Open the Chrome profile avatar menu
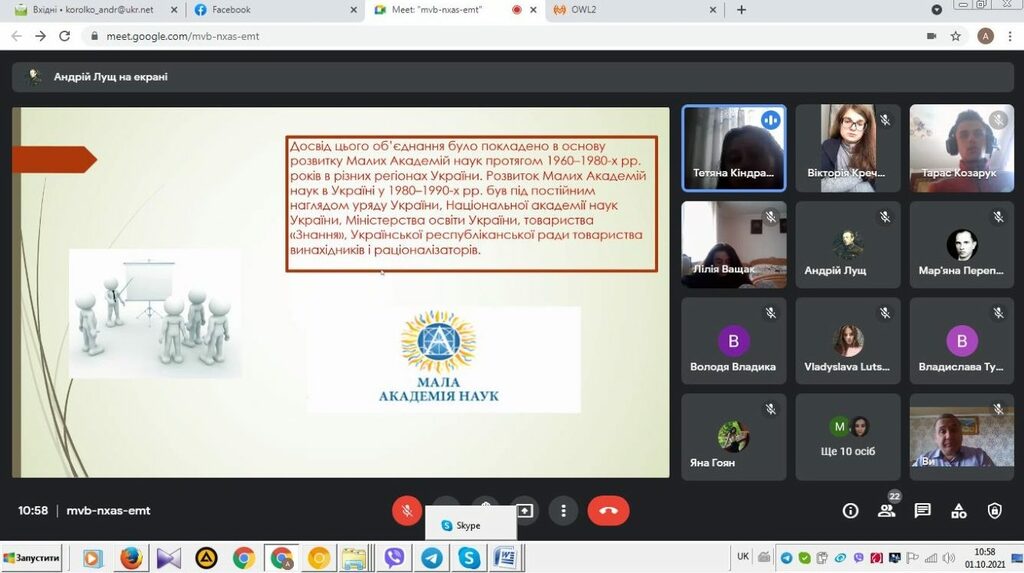This screenshot has height=573, width=1024. (985, 36)
